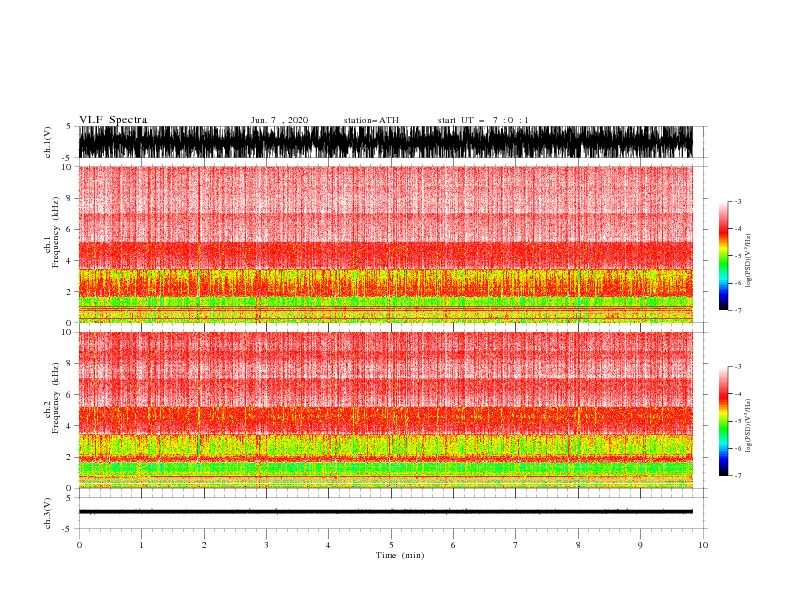Click the "ch.3(V)" axis label
Viewport: 792px width, 612px height.
point(48,513)
